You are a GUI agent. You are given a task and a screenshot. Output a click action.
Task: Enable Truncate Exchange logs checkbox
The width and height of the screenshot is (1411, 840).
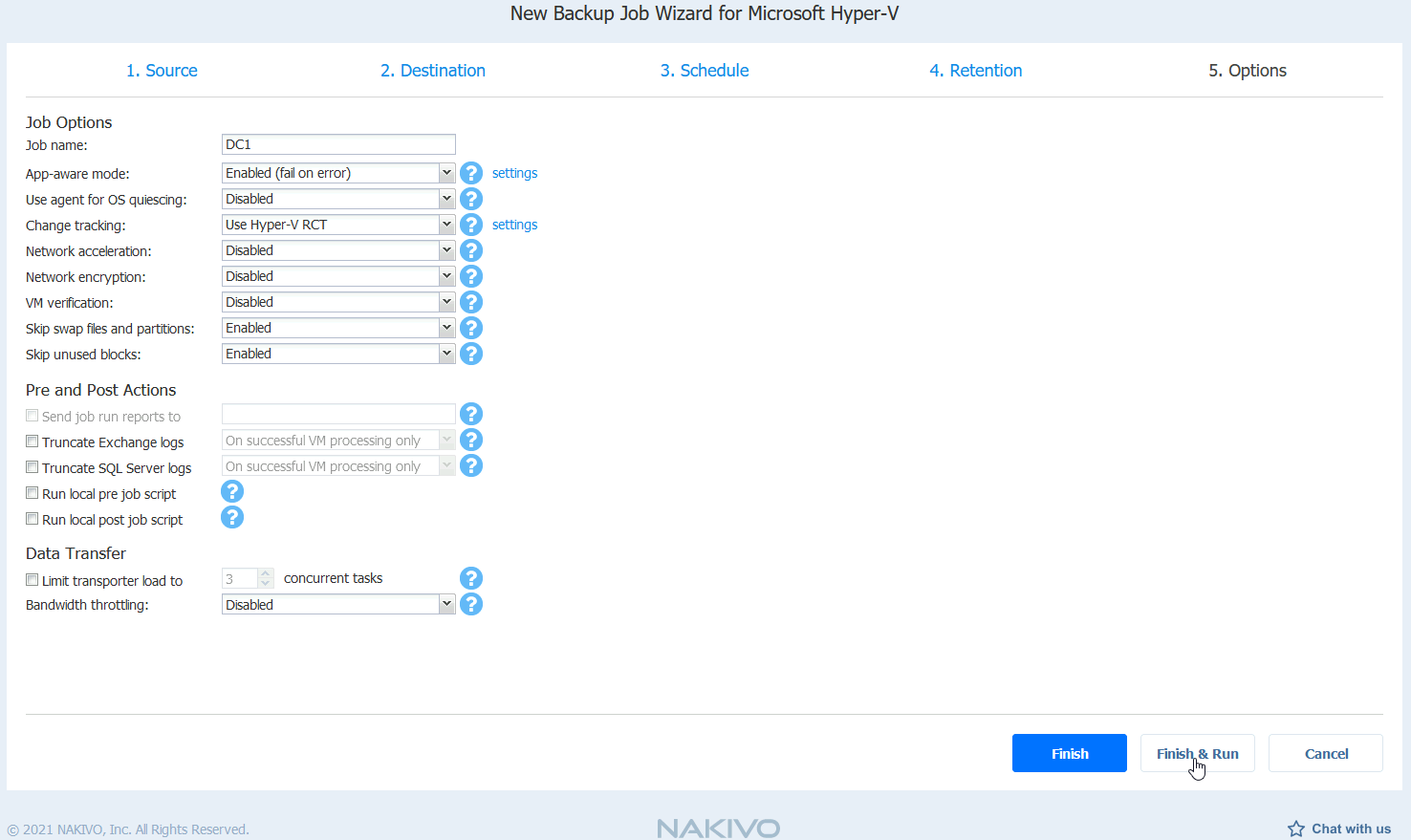pyautogui.click(x=33, y=442)
